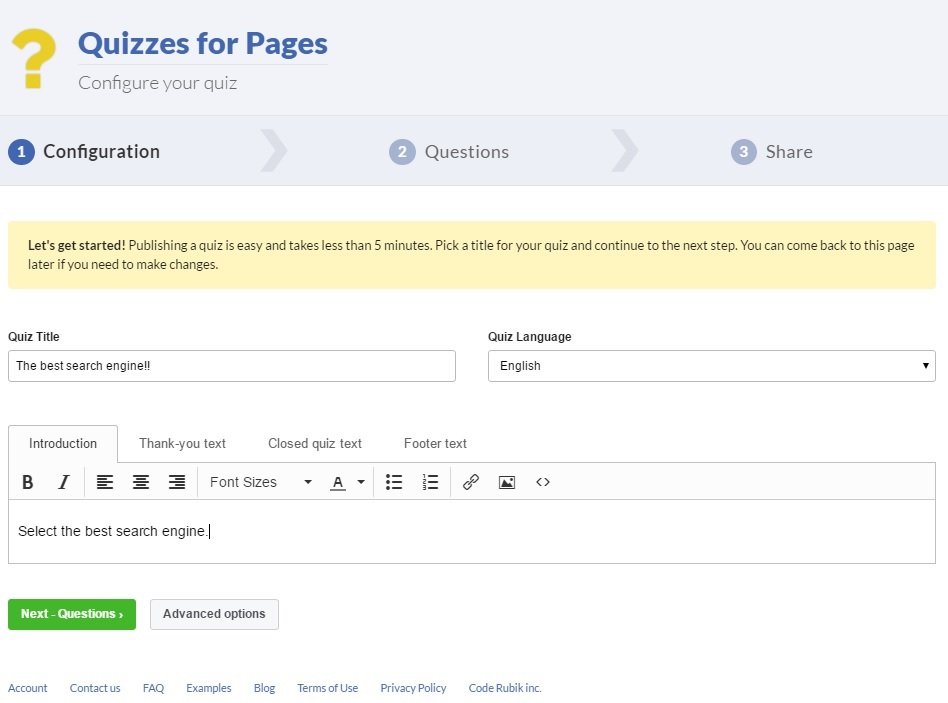Viewport: 948px width, 703px height.
Task: Click inside the Quiz Title field
Action: coord(230,366)
